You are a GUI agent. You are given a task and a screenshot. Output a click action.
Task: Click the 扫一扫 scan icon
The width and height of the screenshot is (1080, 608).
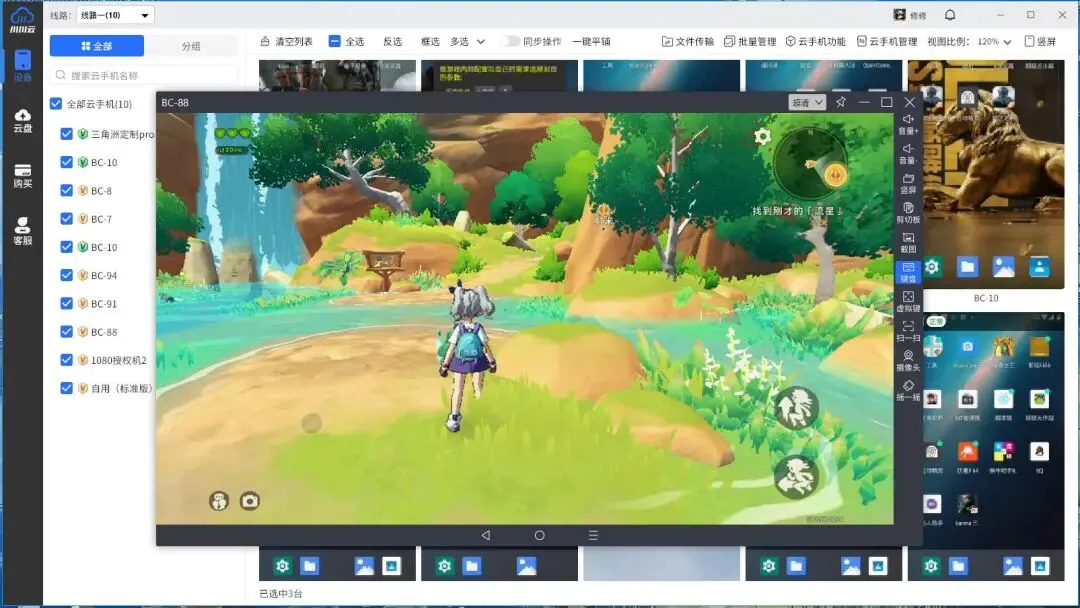[908, 331]
